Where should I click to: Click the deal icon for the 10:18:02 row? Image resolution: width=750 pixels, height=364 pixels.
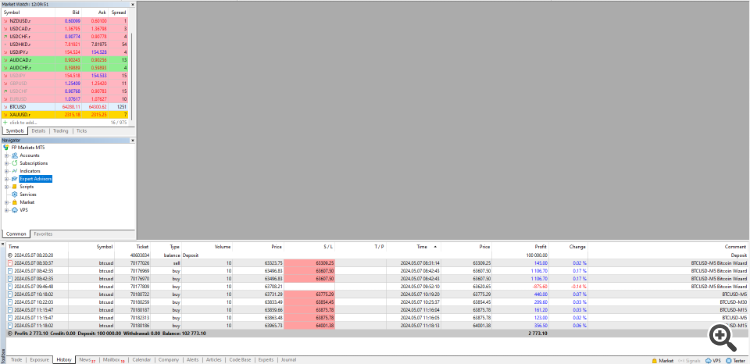10,294
